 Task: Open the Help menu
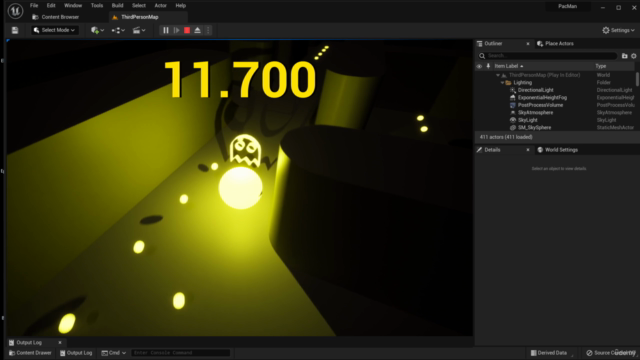point(180,6)
